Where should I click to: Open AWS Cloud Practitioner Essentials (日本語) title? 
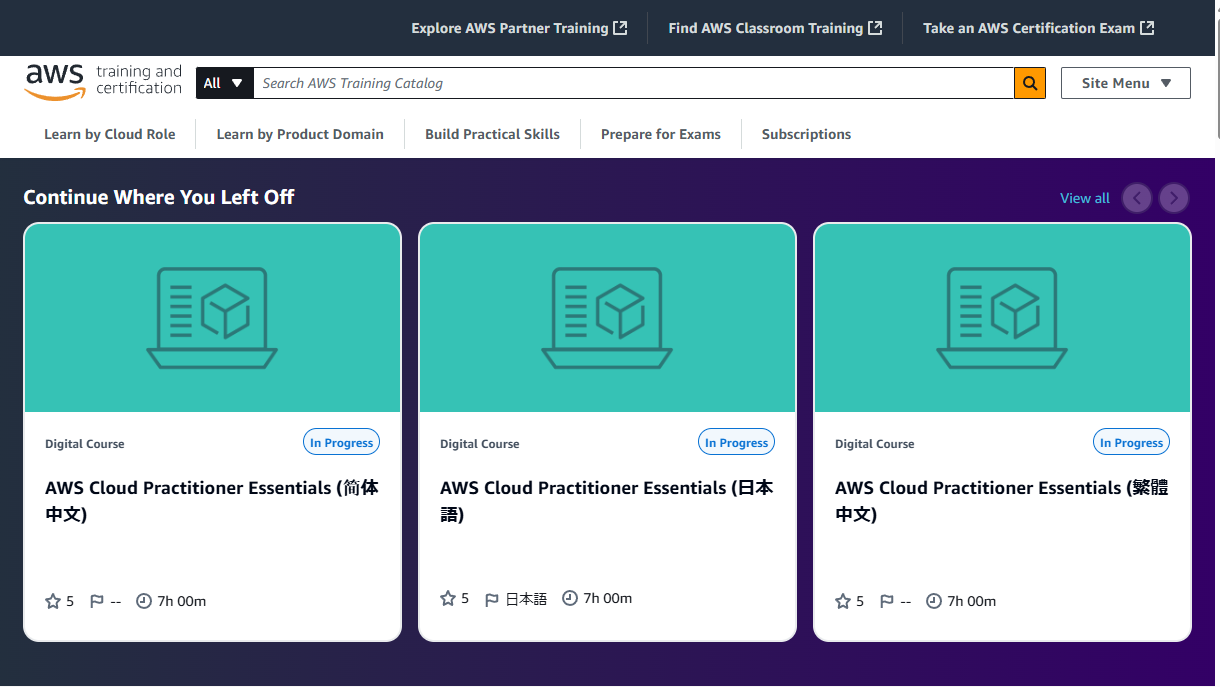click(607, 501)
